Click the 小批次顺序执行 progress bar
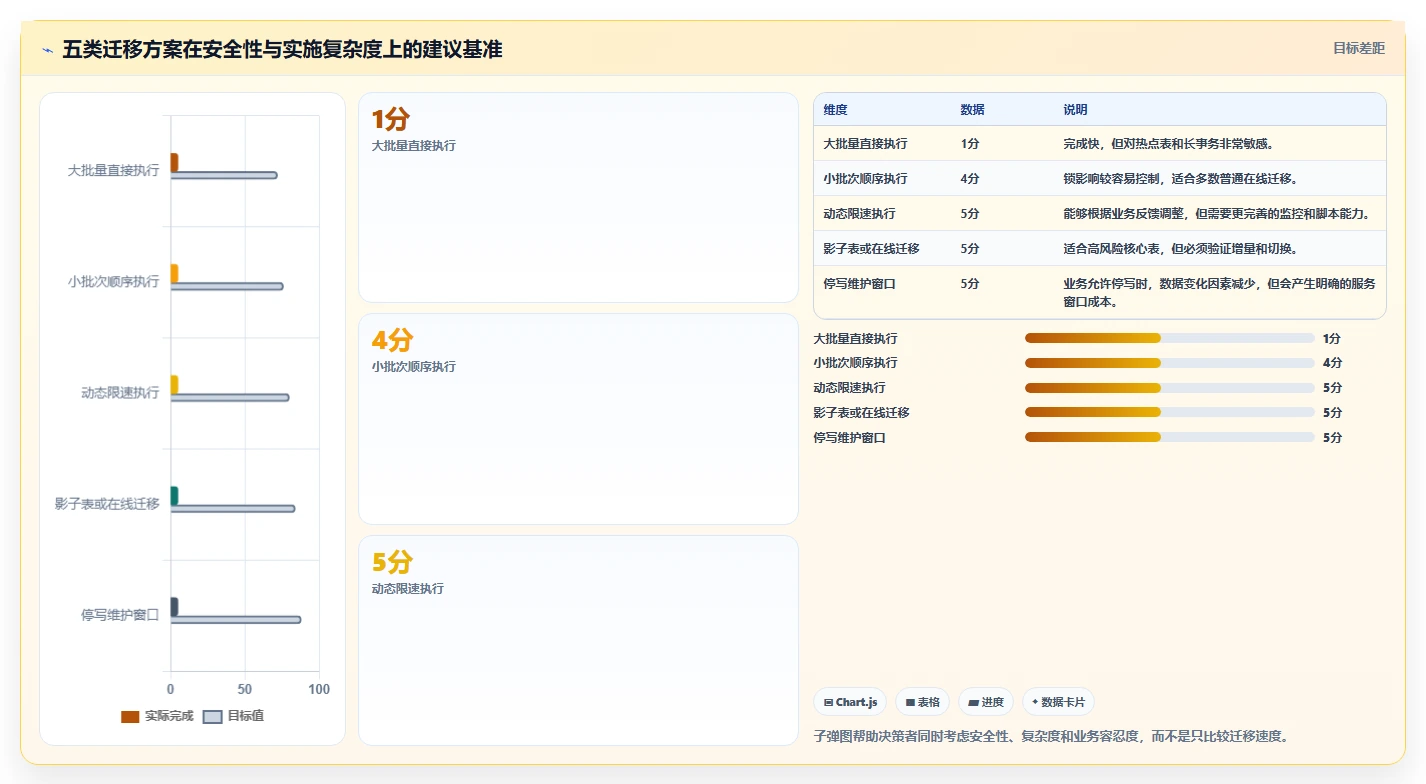Image resolution: width=1426 pixels, height=784 pixels. pyautogui.click(x=1169, y=363)
